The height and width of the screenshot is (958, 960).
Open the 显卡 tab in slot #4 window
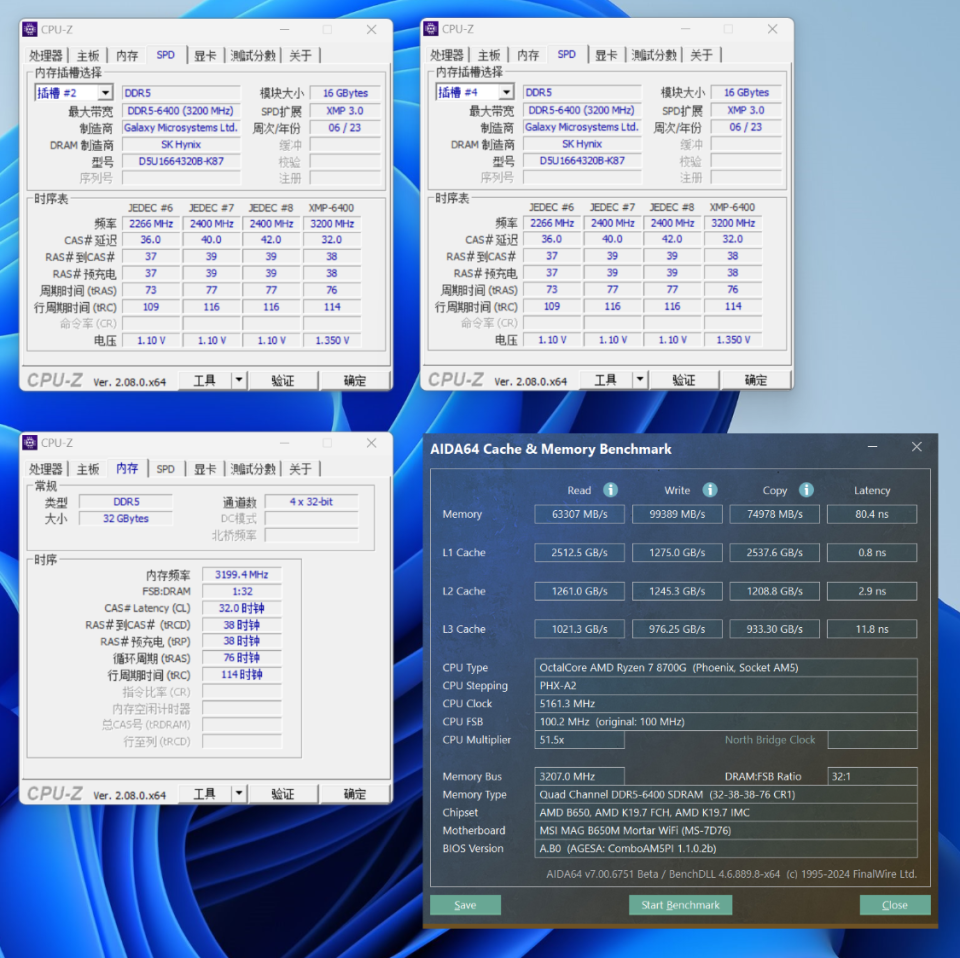point(606,55)
